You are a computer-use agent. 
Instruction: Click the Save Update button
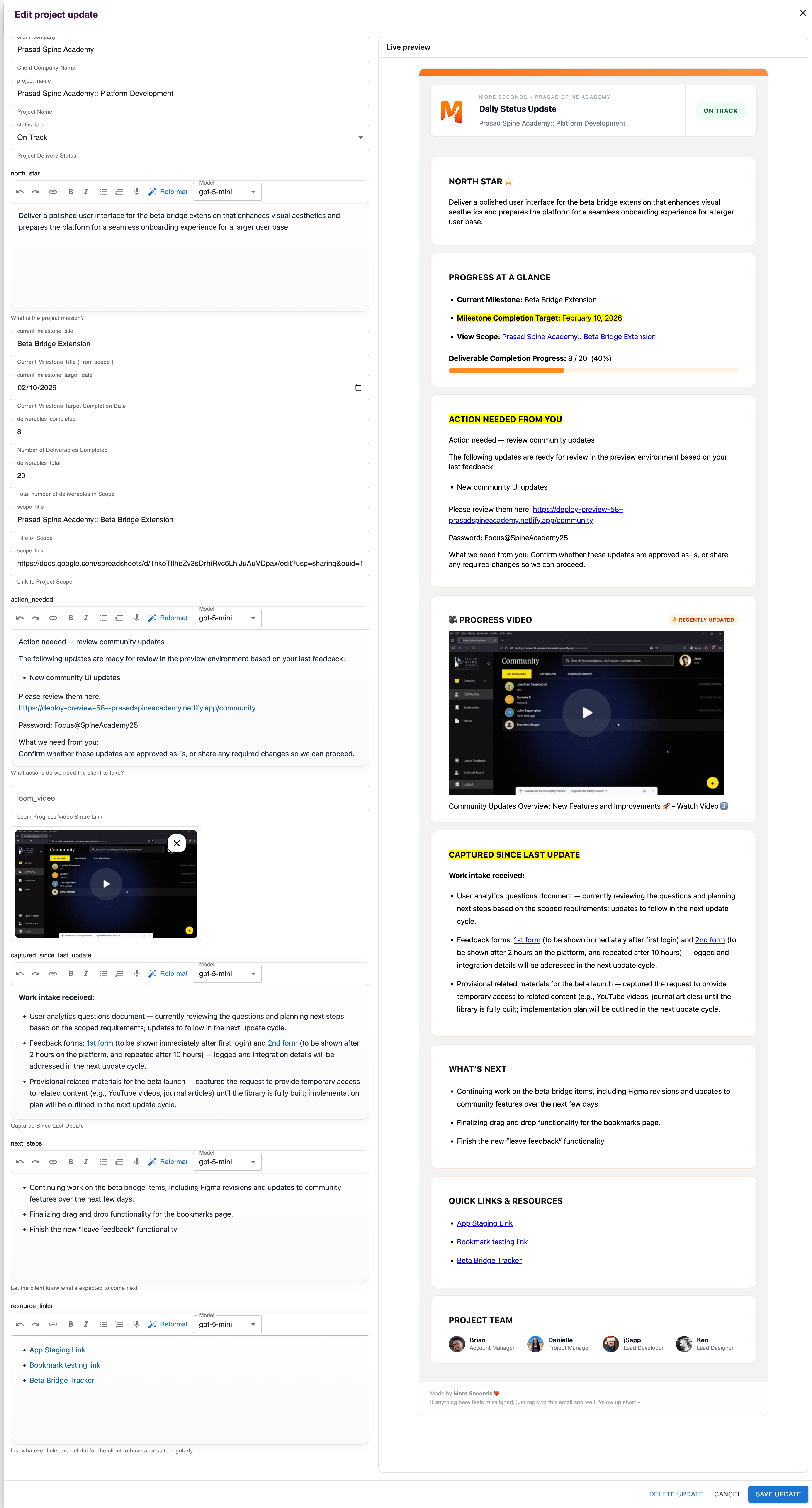point(778,1494)
